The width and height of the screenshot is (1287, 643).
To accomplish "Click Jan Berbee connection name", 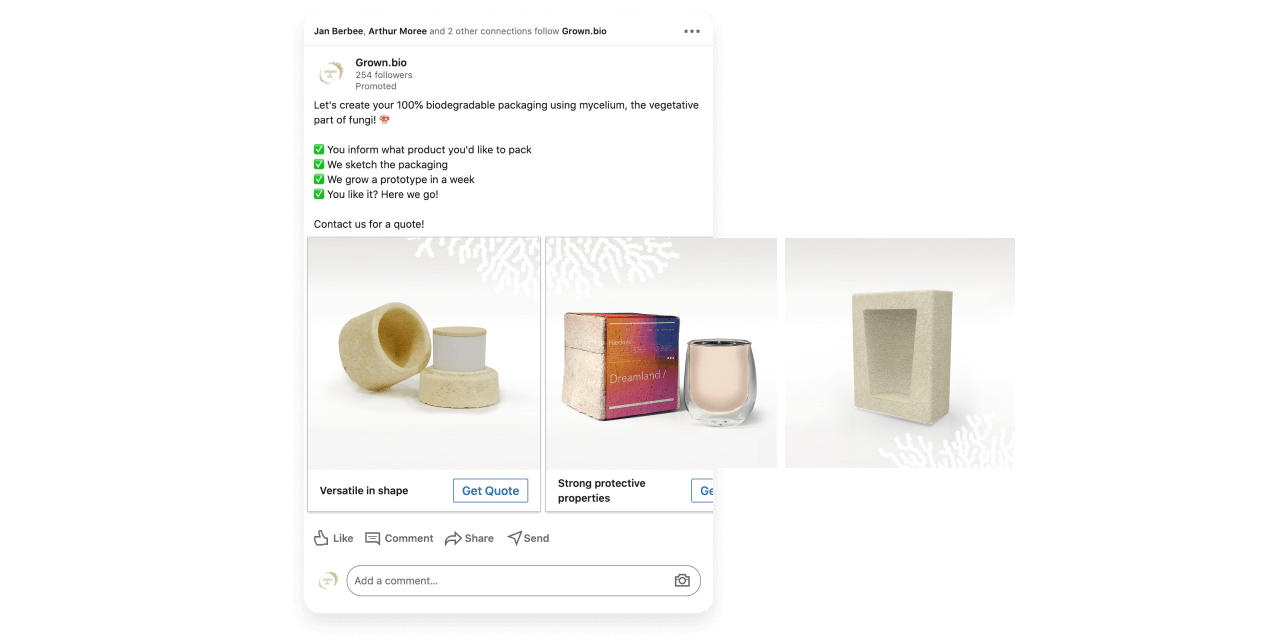I will point(337,31).
